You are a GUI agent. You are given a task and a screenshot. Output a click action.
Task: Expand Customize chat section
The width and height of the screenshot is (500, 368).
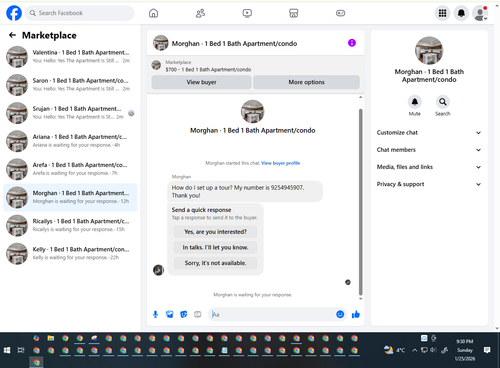click(x=429, y=133)
